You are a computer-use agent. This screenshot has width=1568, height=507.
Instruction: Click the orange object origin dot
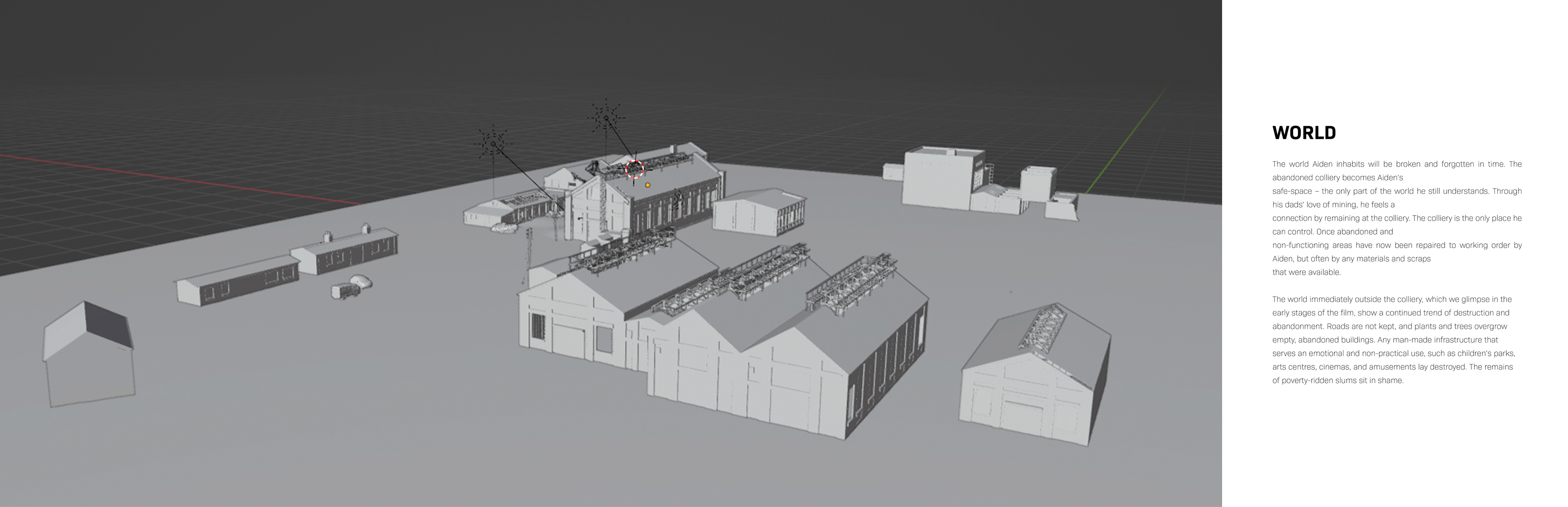[x=648, y=185]
